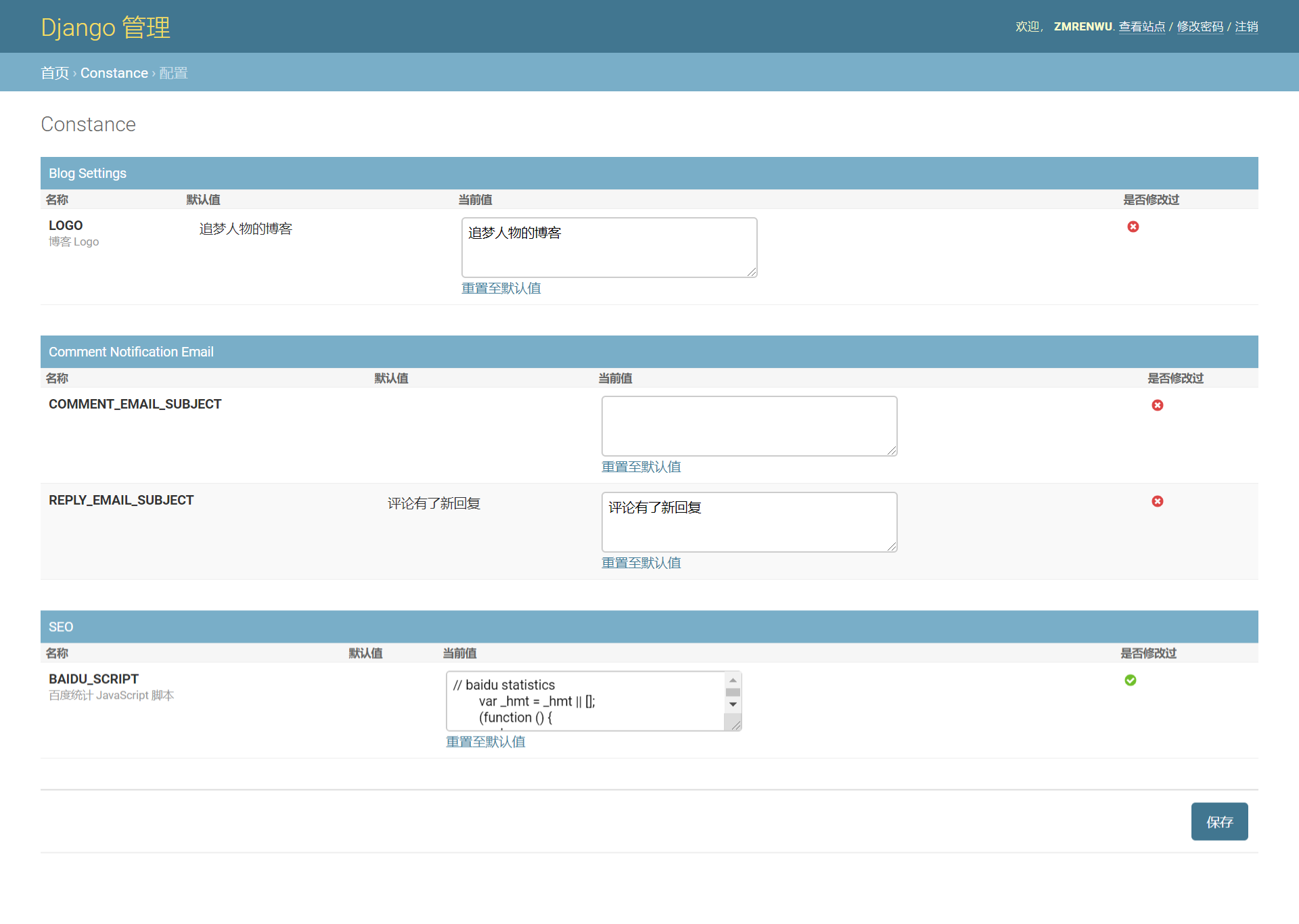Click the REPLY_EMAIL_SUBJECT setting name
The height and width of the screenshot is (924, 1299).
click(121, 500)
